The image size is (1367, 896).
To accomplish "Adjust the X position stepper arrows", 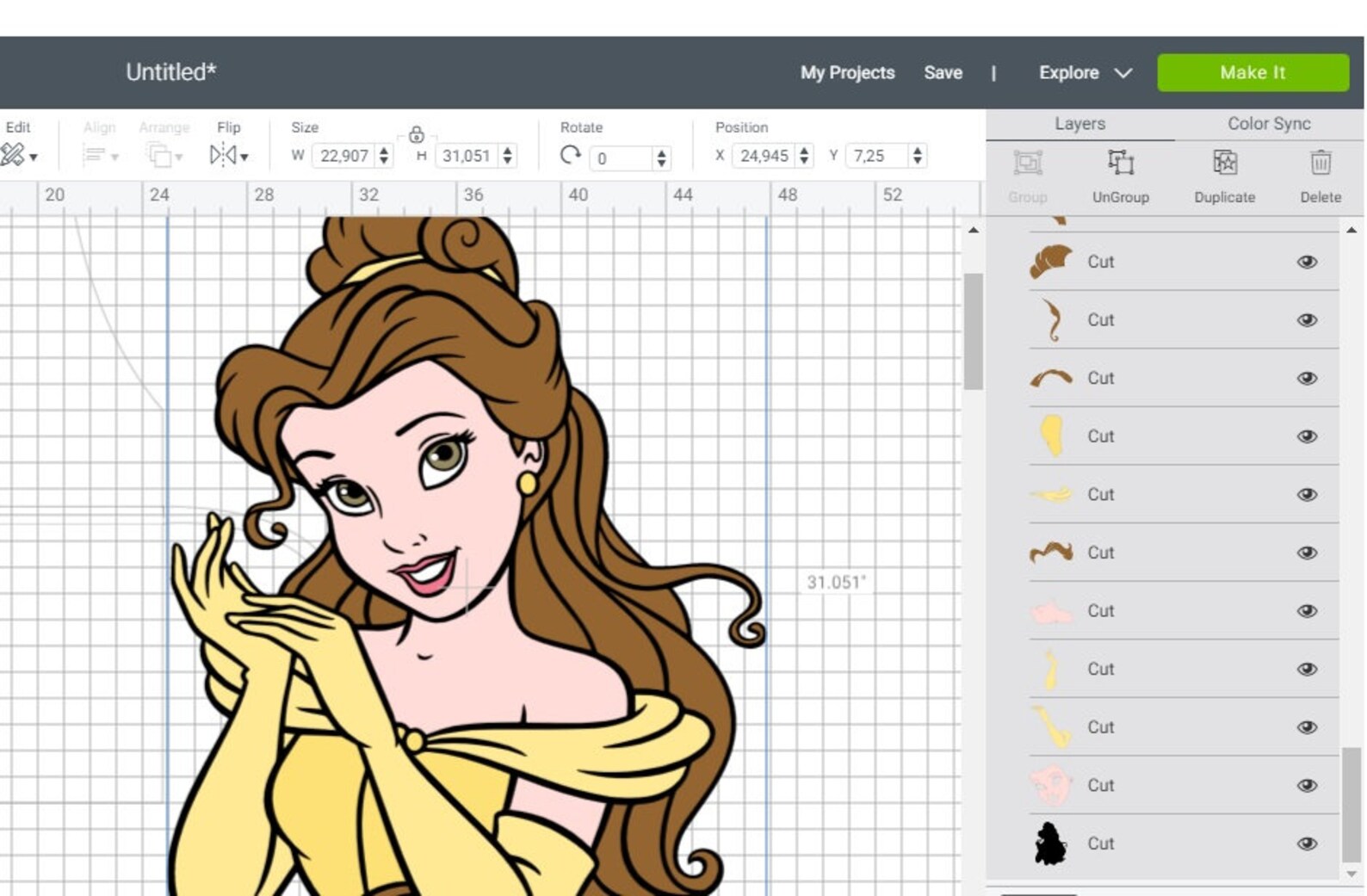I will 804,156.
